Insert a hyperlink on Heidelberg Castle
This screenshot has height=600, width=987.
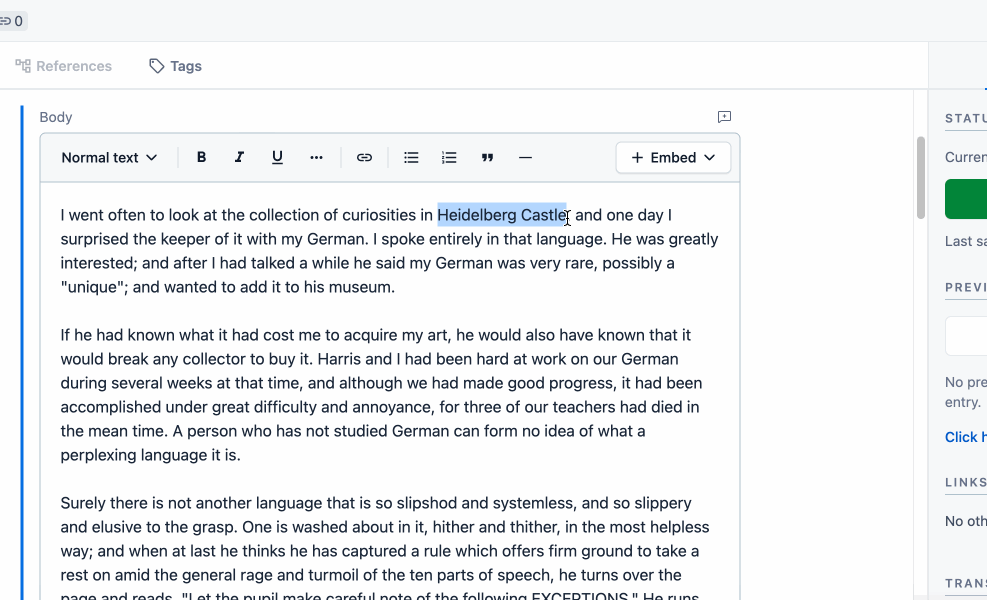click(364, 157)
